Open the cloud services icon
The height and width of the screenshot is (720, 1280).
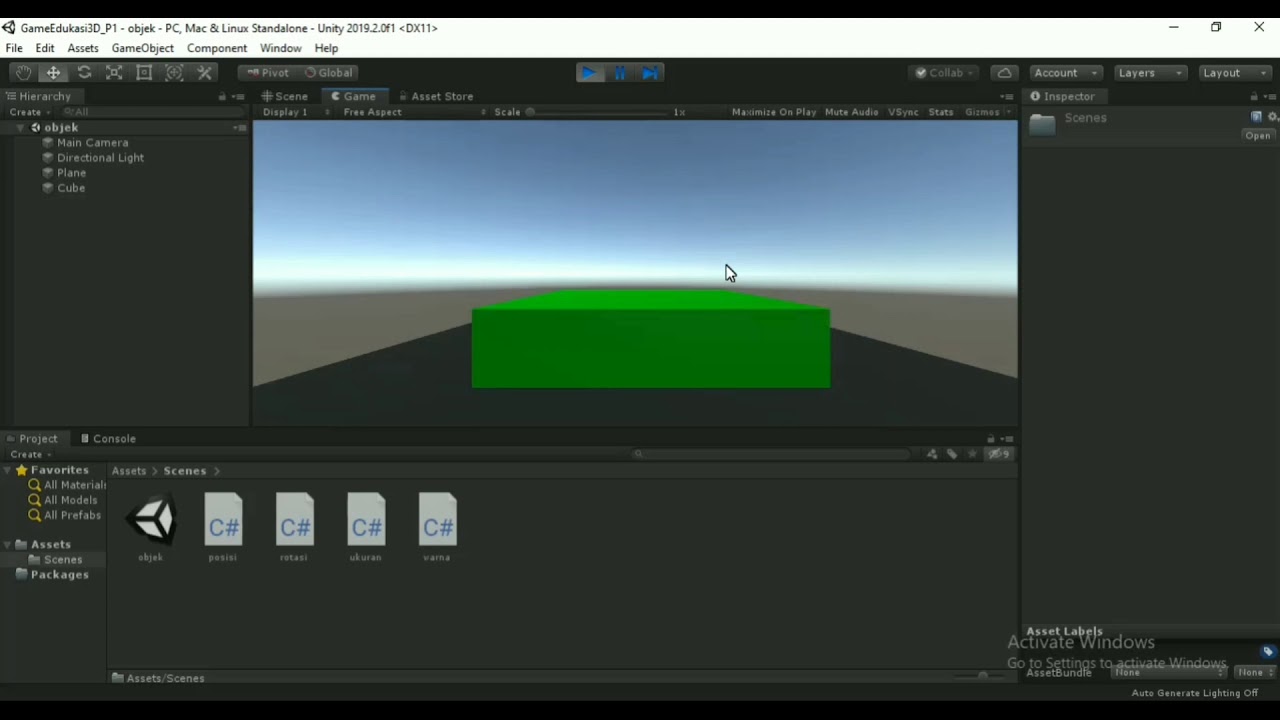[x=1004, y=73]
